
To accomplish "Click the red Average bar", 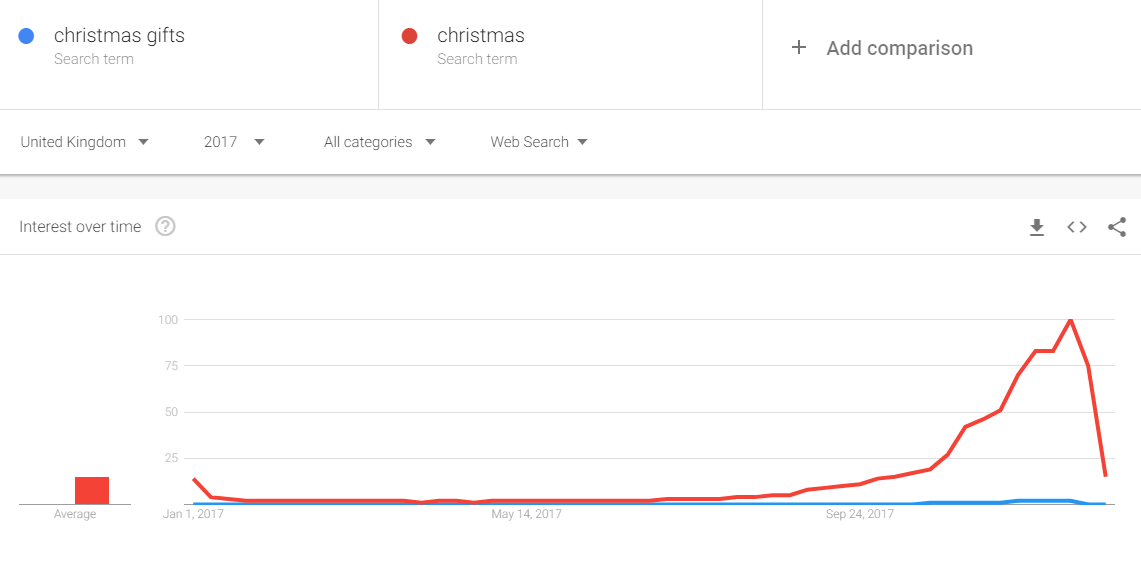I will click(x=92, y=490).
